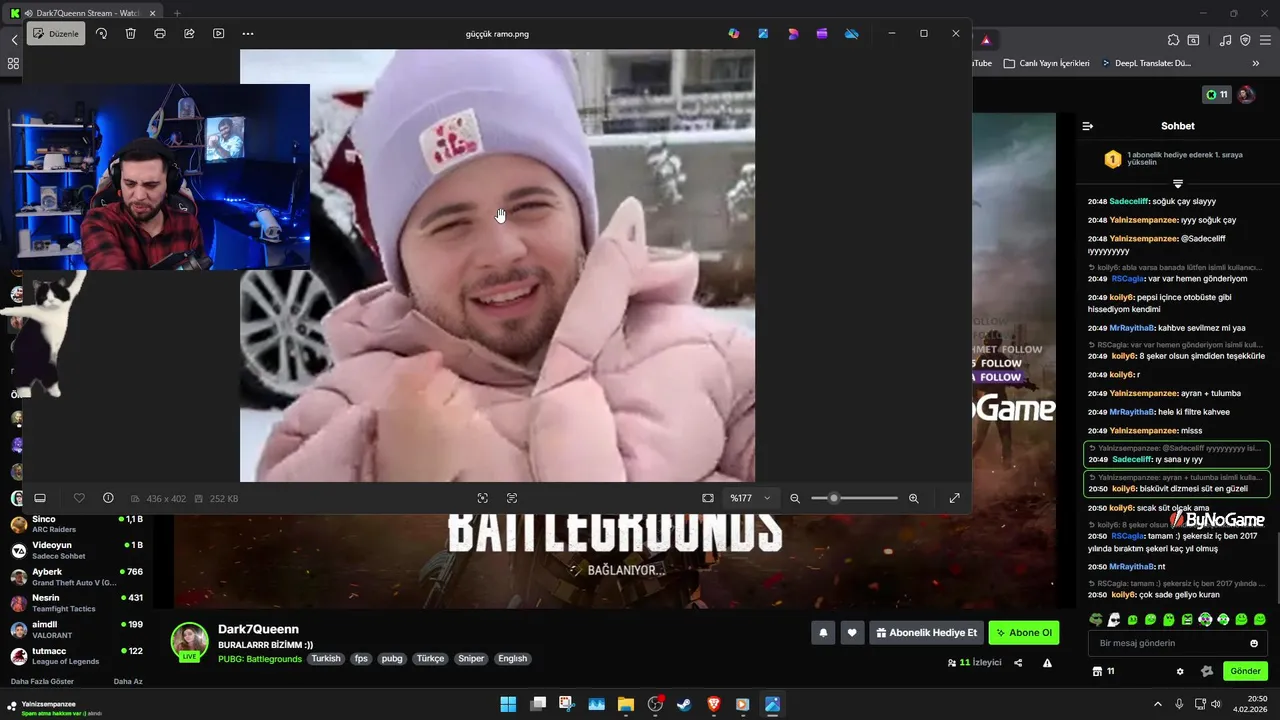Click Daha Fazla Göster in sidebar
1280x720 pixels.
pos(42,681)
